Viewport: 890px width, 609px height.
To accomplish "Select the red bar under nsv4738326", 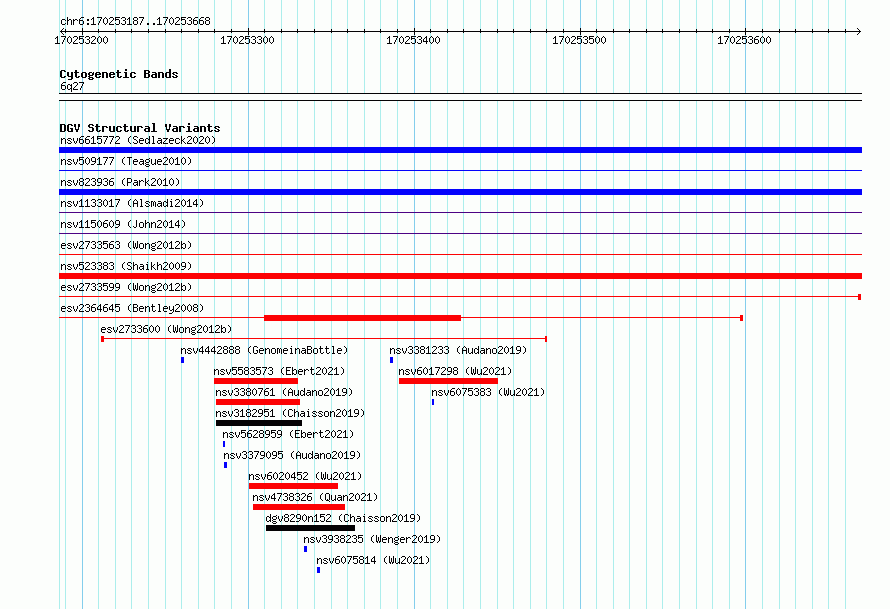I will 299,507.
